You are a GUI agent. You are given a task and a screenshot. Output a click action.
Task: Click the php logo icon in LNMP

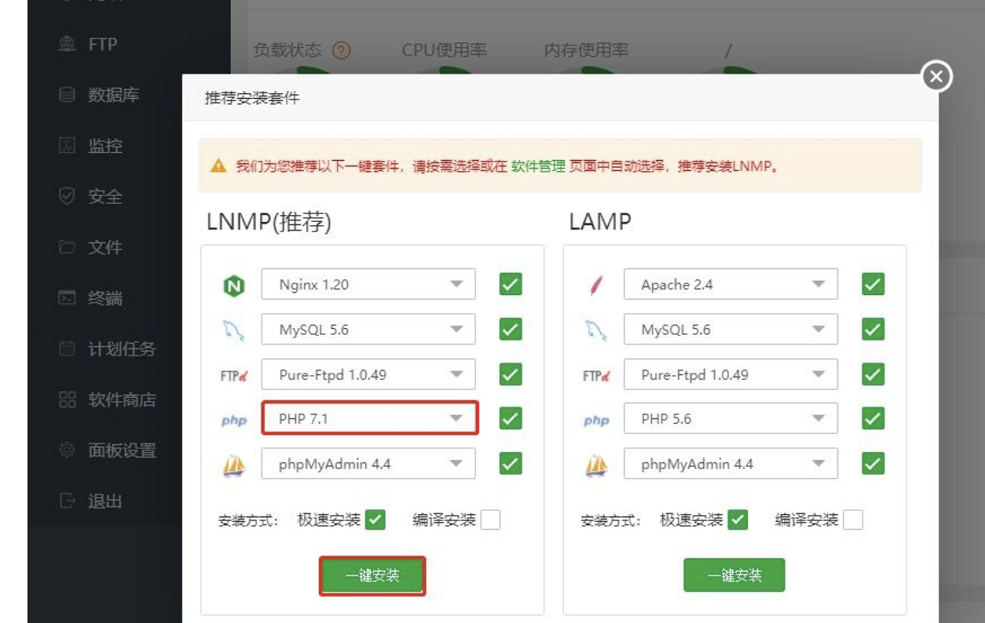[x=233, y=420]
